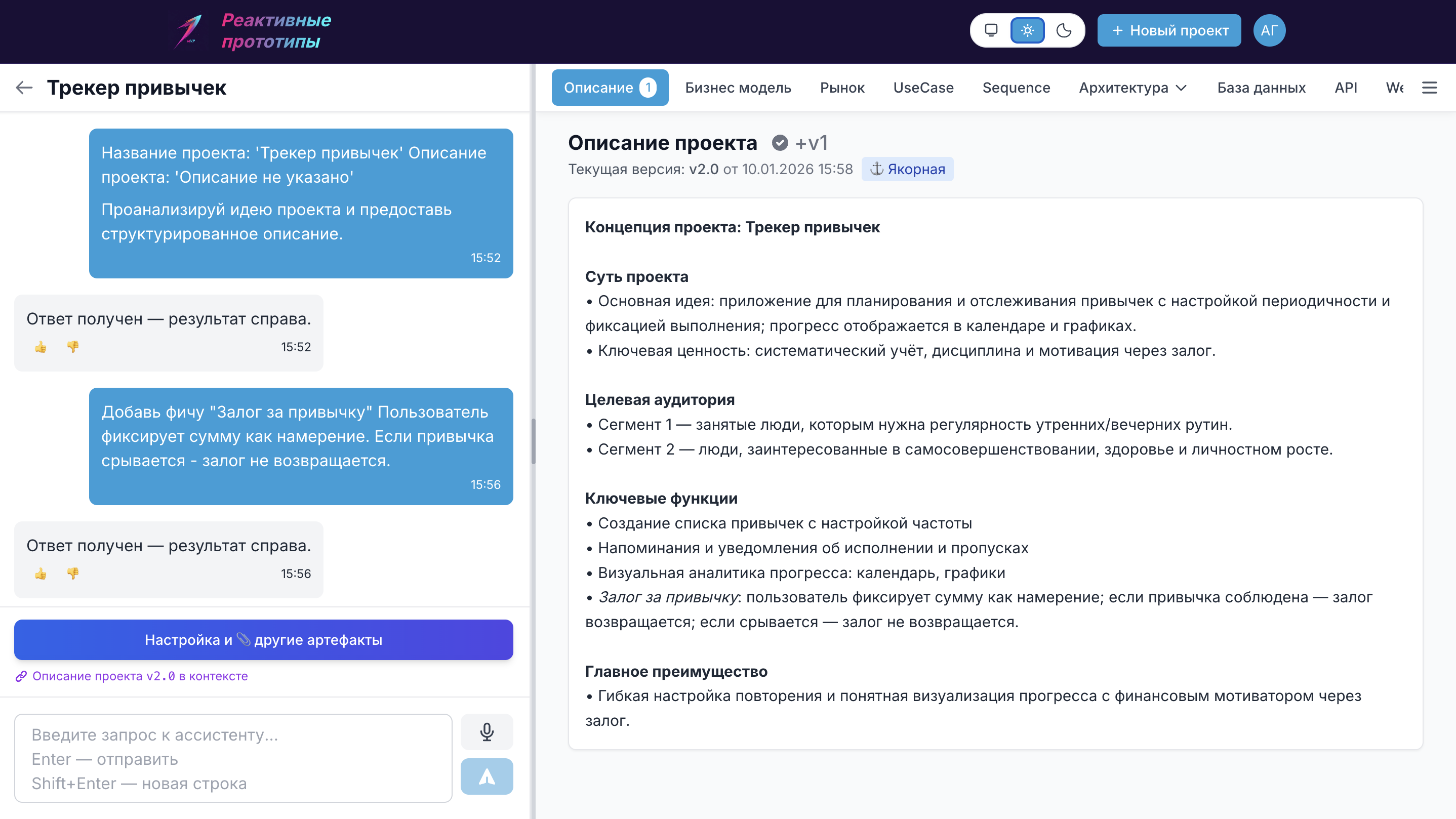
Task: Switch to the Бизнес модель tab
Action: [738, 88]
